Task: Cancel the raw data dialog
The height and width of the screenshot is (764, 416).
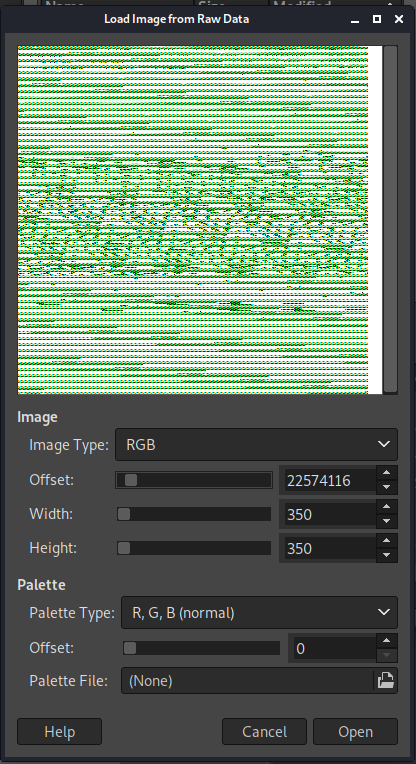Action: click(x=264, y=731)
